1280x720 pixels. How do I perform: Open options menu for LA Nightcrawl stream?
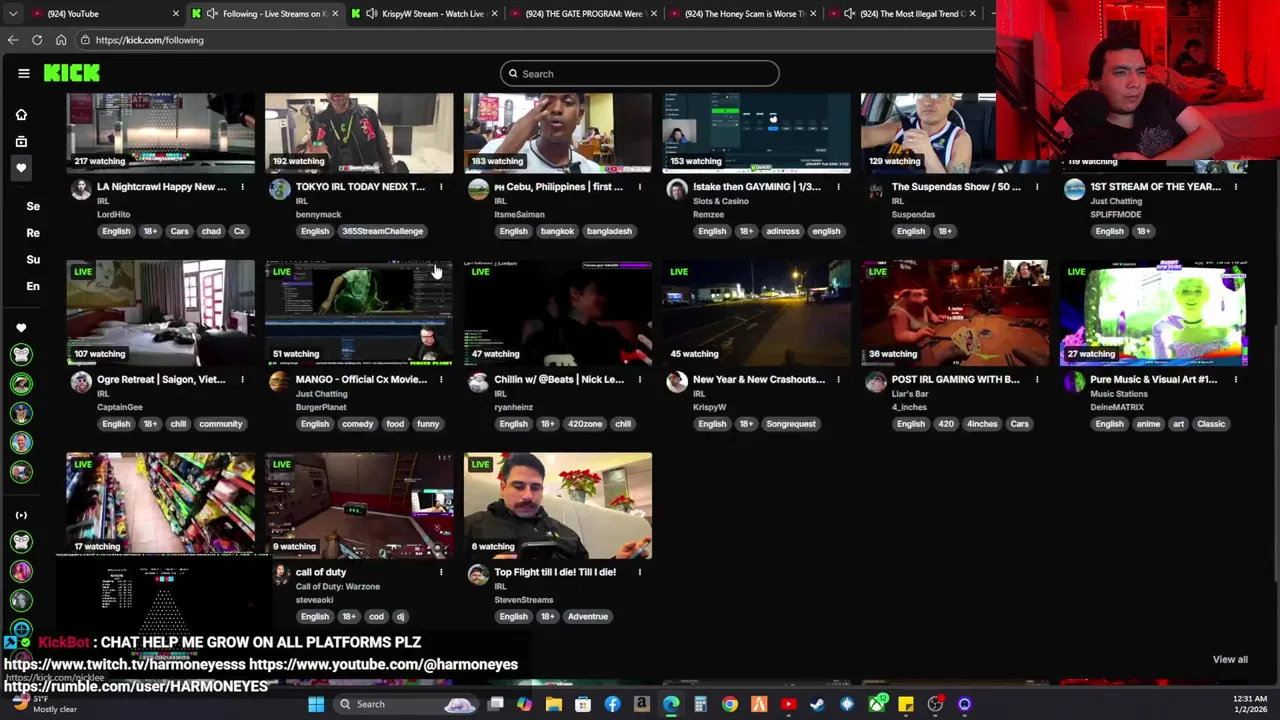pyautogui.click(x=242, y=187)
